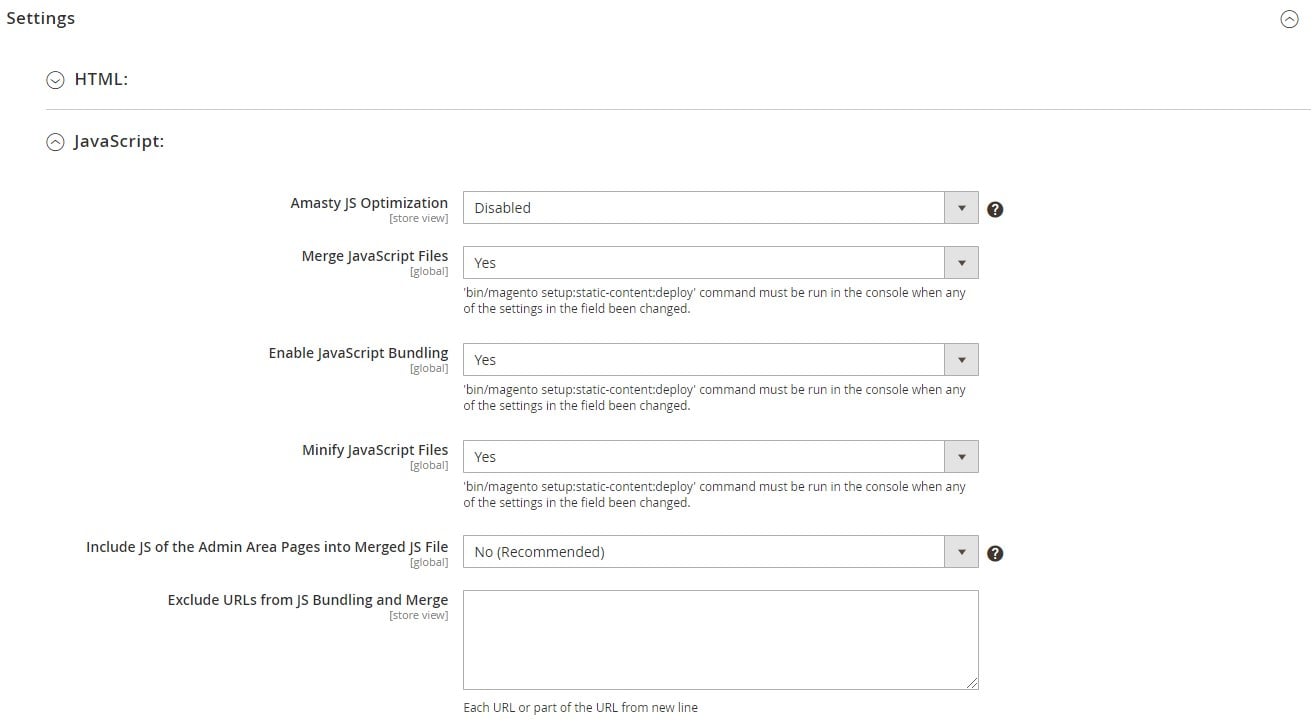This screenshot has width=1316, height=723.
Task: Collapse the Settings section chevron icon
Action: [1289, 19]
